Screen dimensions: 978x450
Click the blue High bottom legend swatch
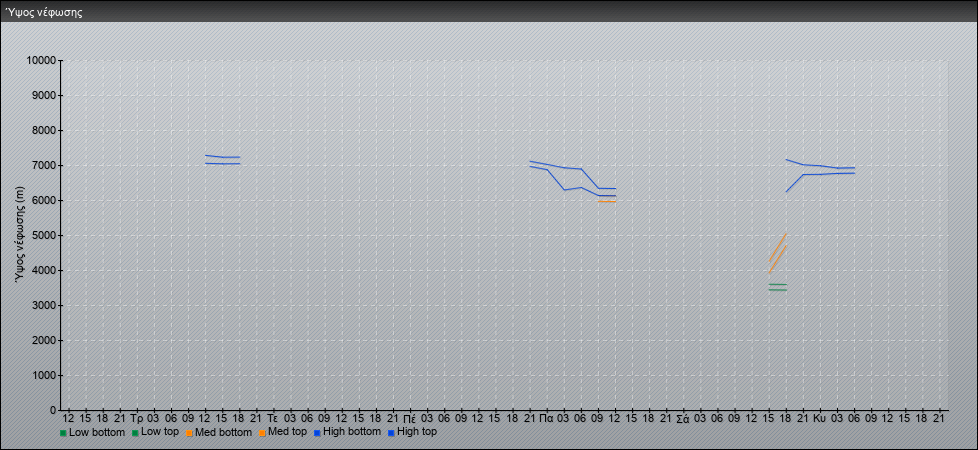point(317,433)
